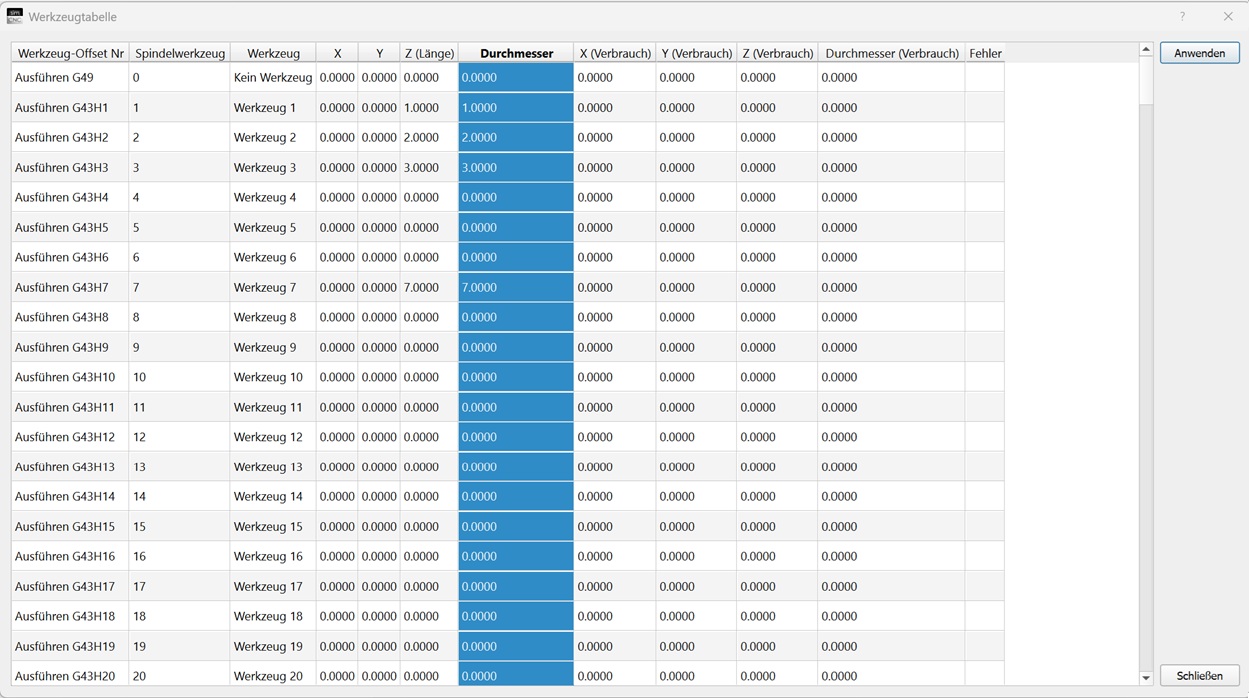Click the Werkzeug 10 name cell
The image size is (1249, 698).
[273, 377]
